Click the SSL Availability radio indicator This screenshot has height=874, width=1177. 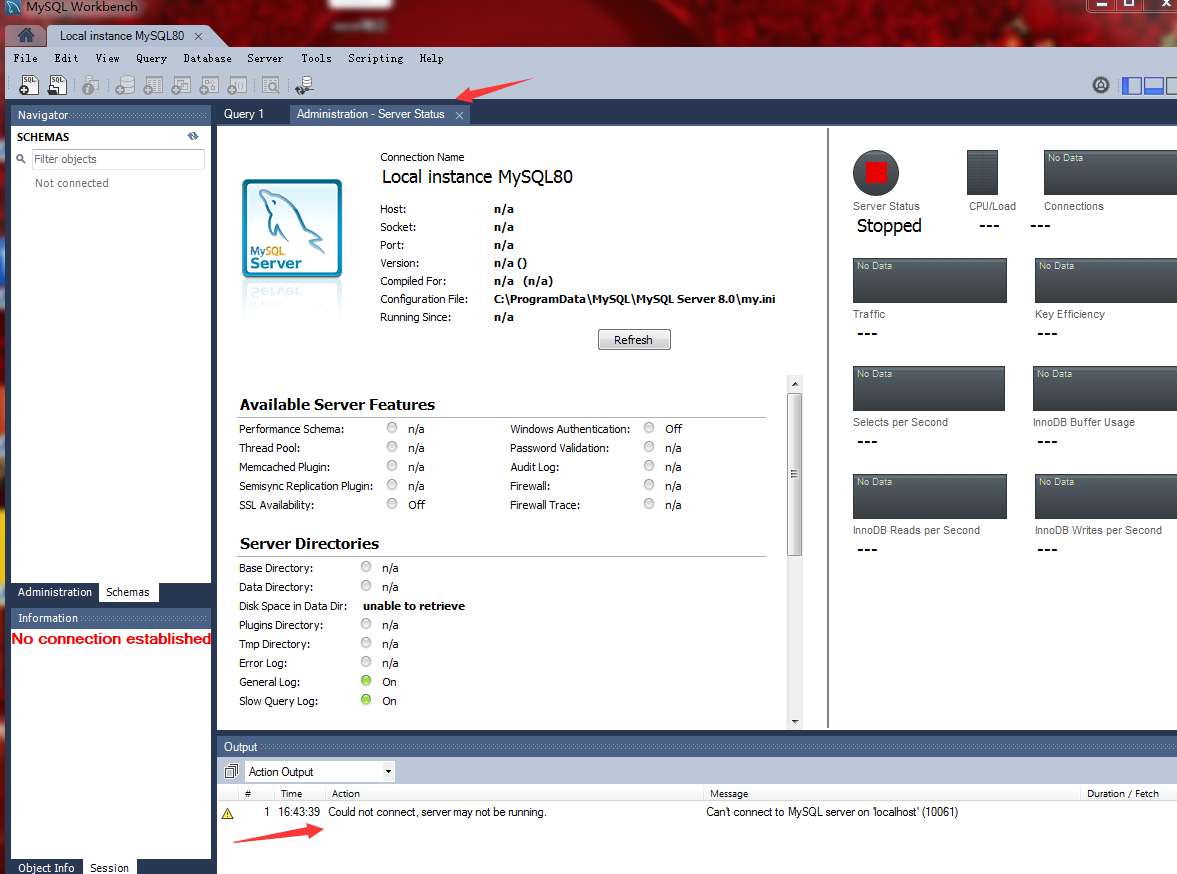tap(392, 504)
